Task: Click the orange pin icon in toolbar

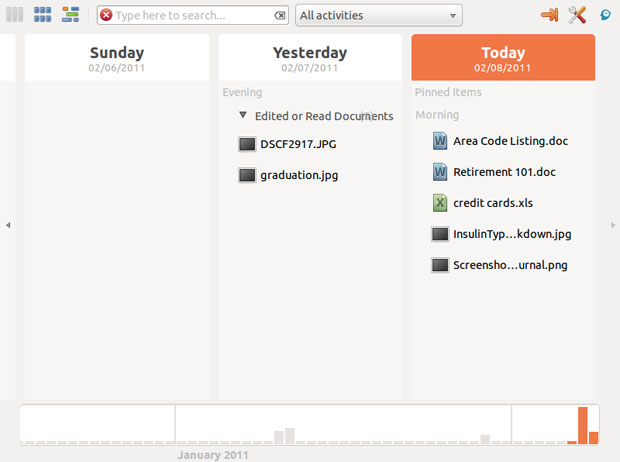Action: pyautogui.click(x=549, y=15)
